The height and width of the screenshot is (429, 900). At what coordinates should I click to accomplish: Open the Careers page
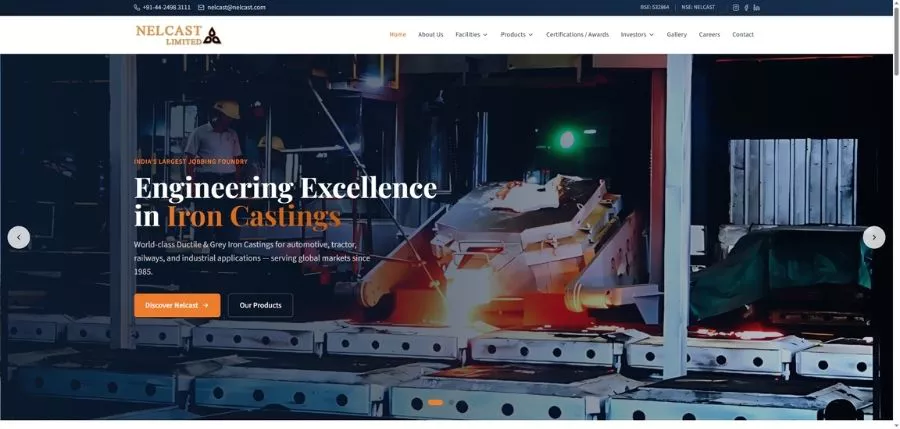[709, 34]
